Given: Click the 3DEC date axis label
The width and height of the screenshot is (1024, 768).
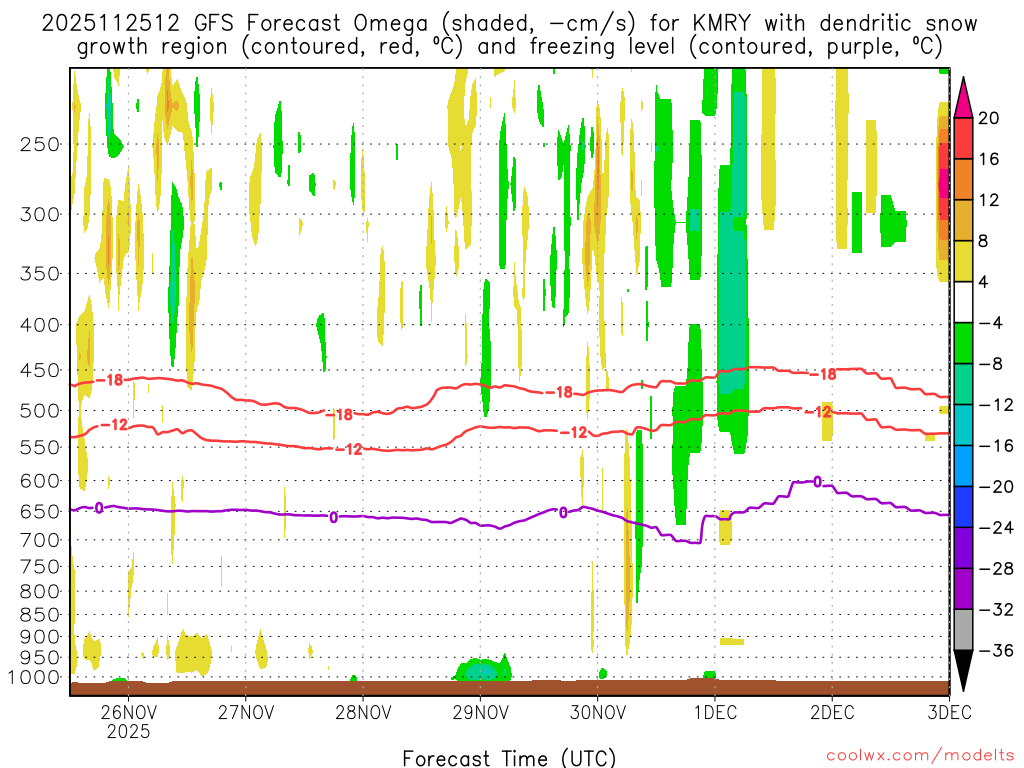Looking at the screenshot, I should 950,712.
